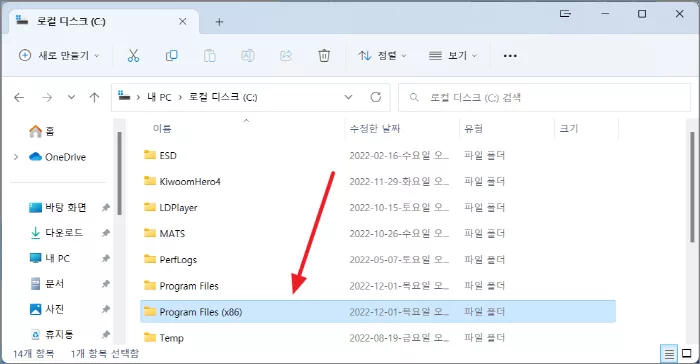This screenshot has height=364, width=700.
Task: Select the Program Files (x86) folder
Action: point(378,311)
